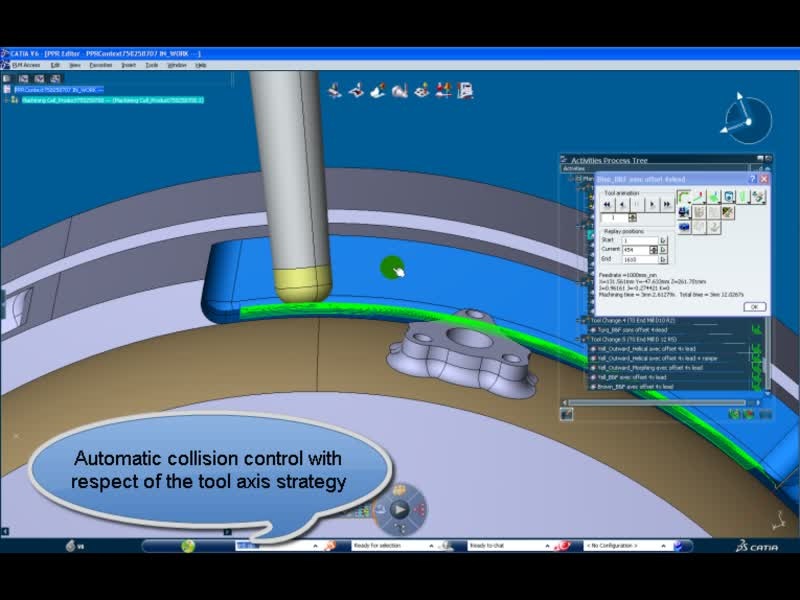Click the first icon in top-left toolbar
800x600 pixels.
pyautogui.click(x=7, y=79)
